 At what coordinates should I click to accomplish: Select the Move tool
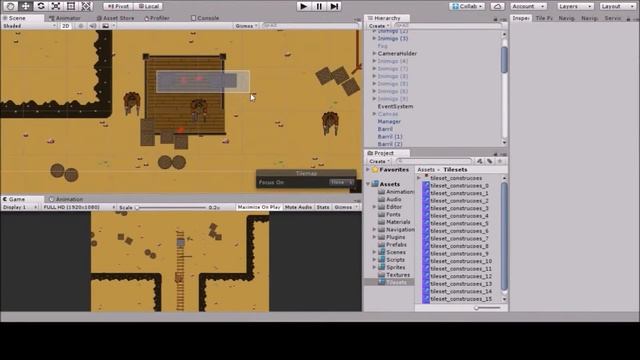pyautogui.click(x=25, y=6)
